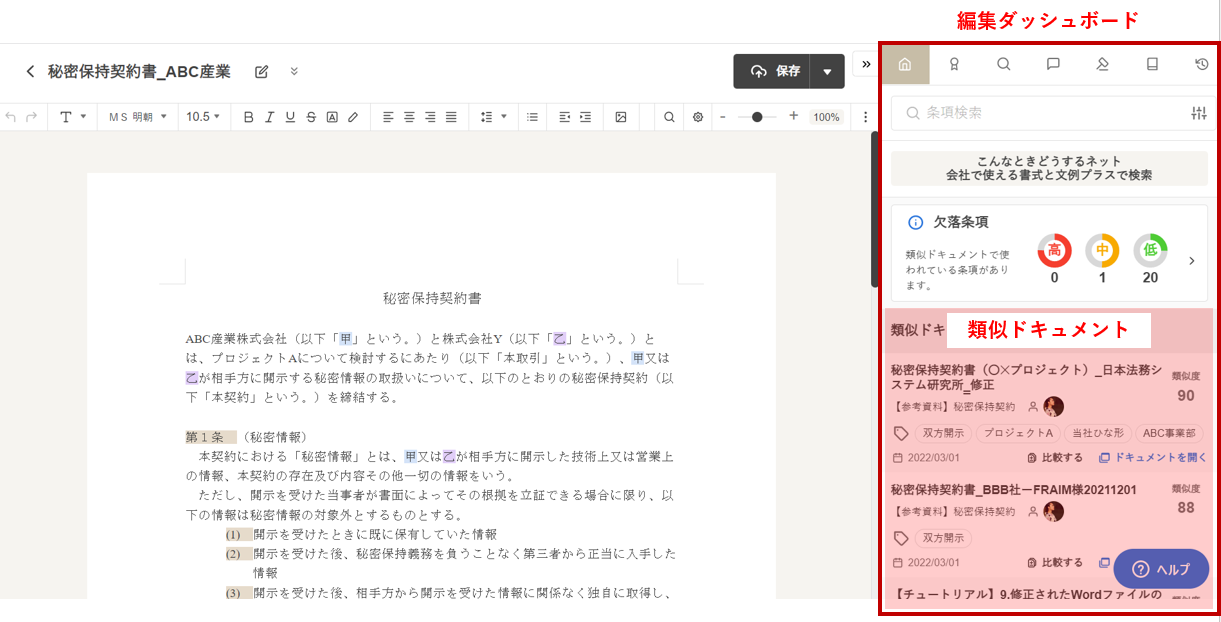Click 比較する on the first similar document
This screenshot has height=622, width=1221.
click(1055, 458)
